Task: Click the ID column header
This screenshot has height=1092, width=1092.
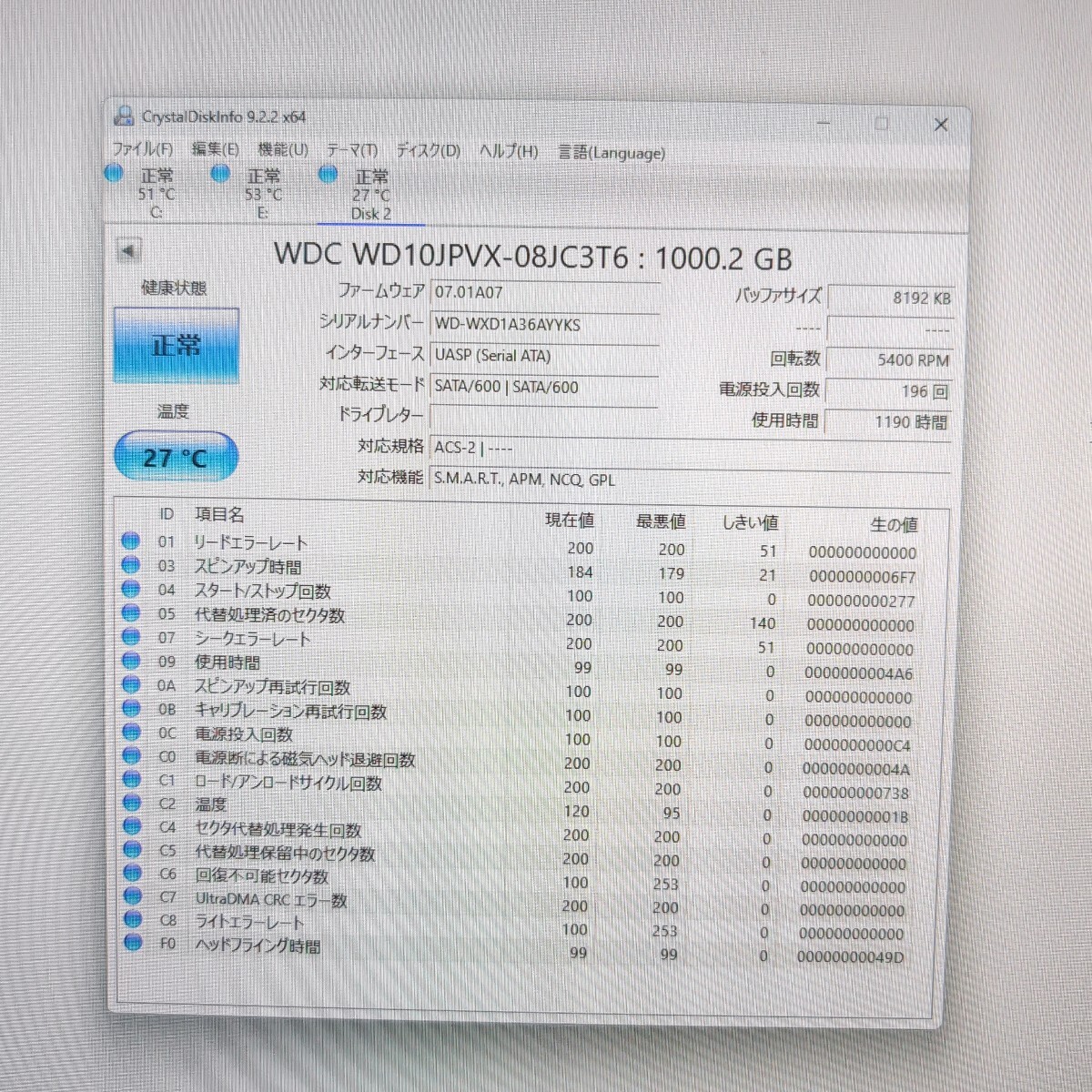Action: (x=167, y=514)
